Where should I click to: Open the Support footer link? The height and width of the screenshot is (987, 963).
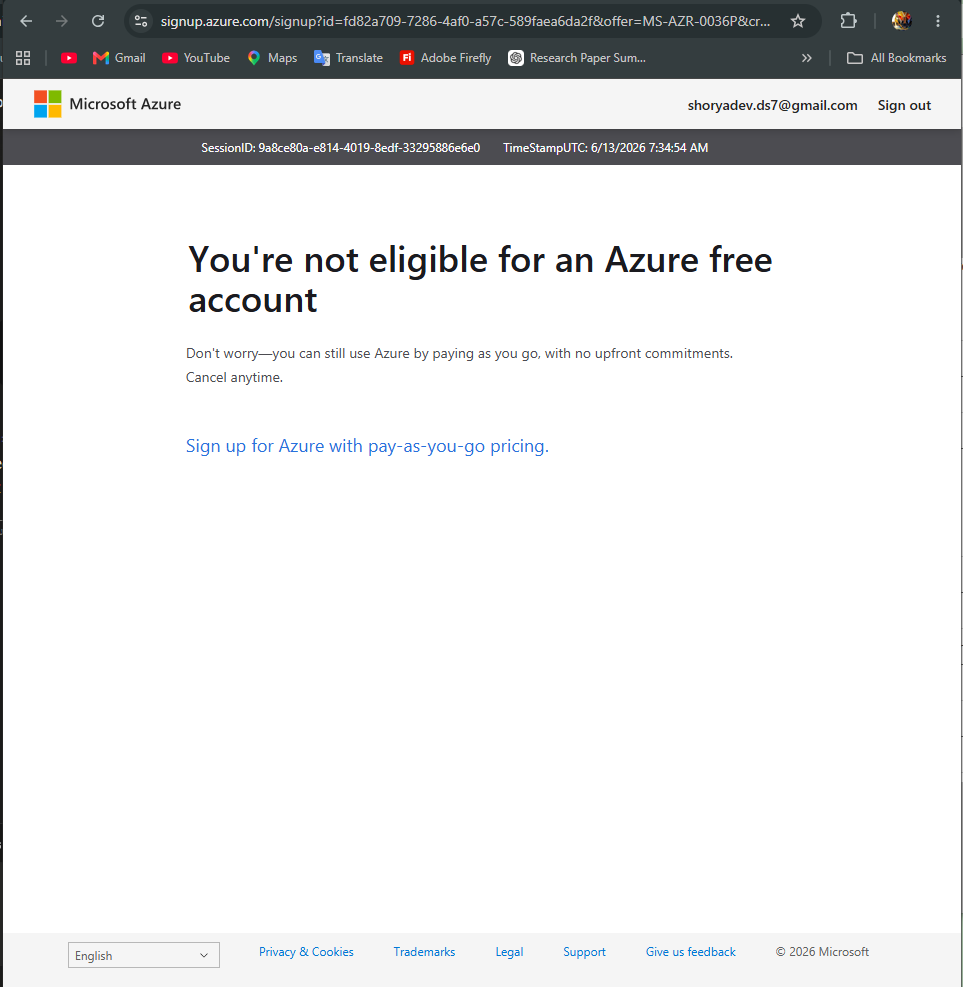584,952
